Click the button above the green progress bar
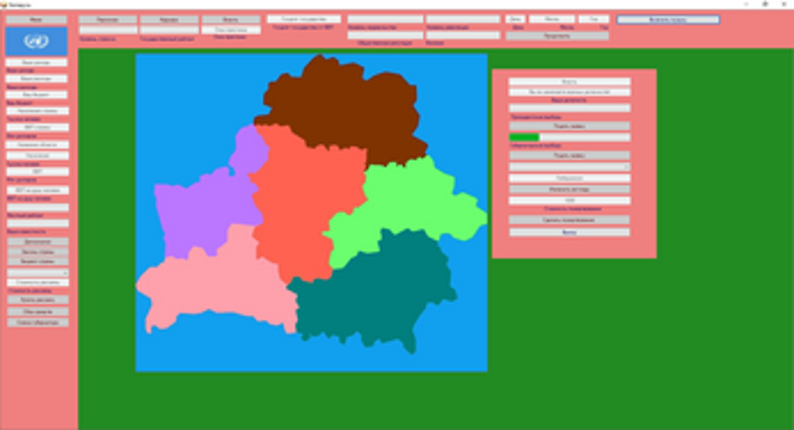The image size is (794, 430). [x=570, y=126]
